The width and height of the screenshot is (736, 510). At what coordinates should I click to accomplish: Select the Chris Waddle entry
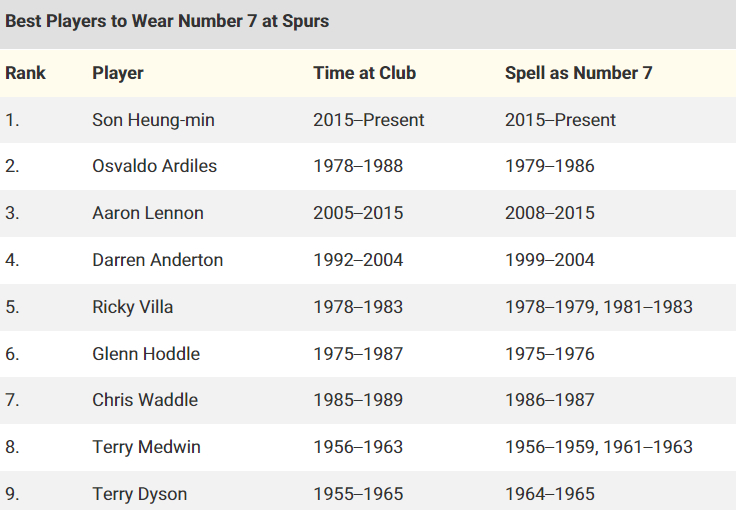point(145,400)
